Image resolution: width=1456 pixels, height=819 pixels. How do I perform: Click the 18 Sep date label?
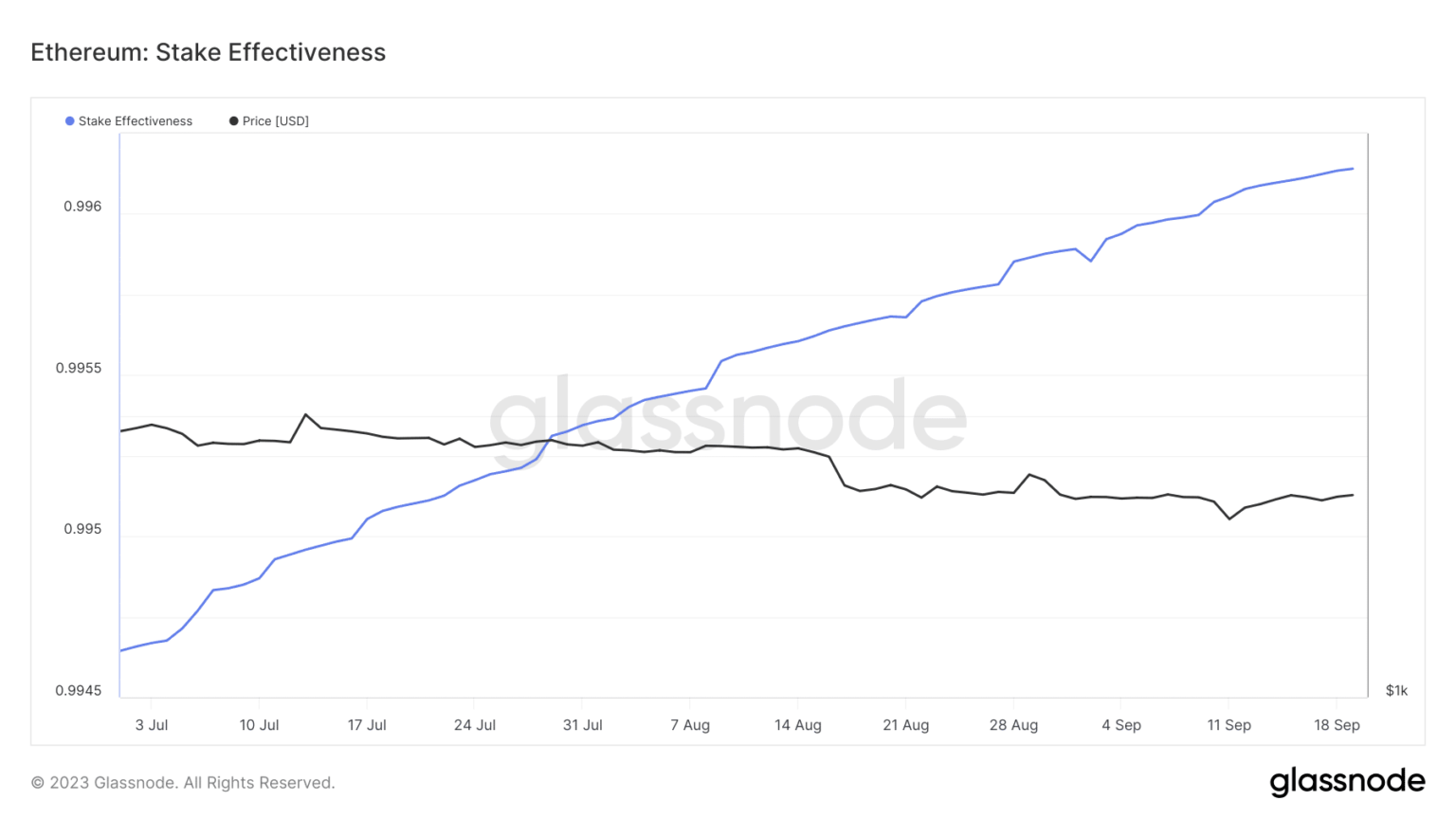1337,725
